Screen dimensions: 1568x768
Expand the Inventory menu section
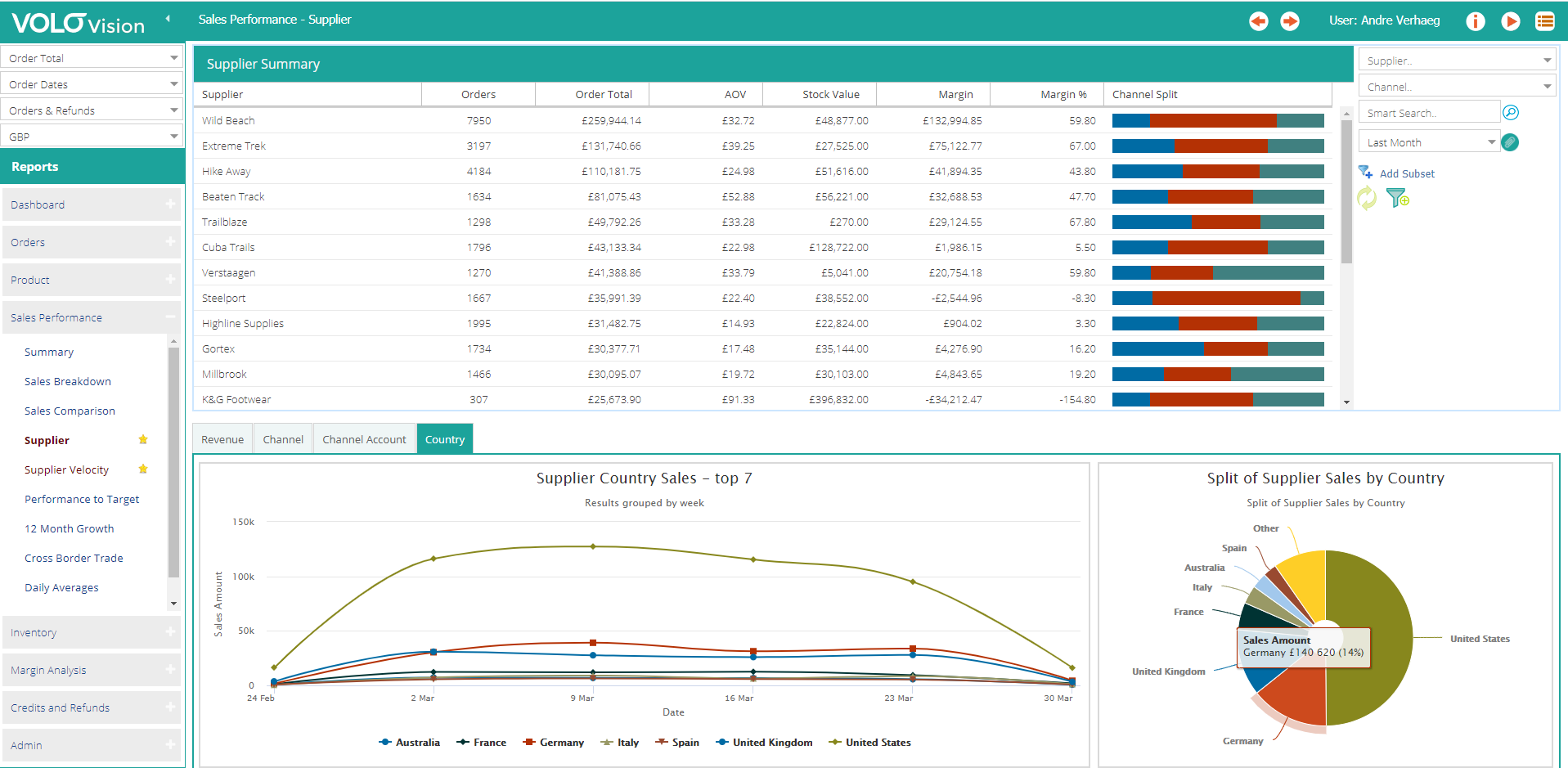(92, 632)
